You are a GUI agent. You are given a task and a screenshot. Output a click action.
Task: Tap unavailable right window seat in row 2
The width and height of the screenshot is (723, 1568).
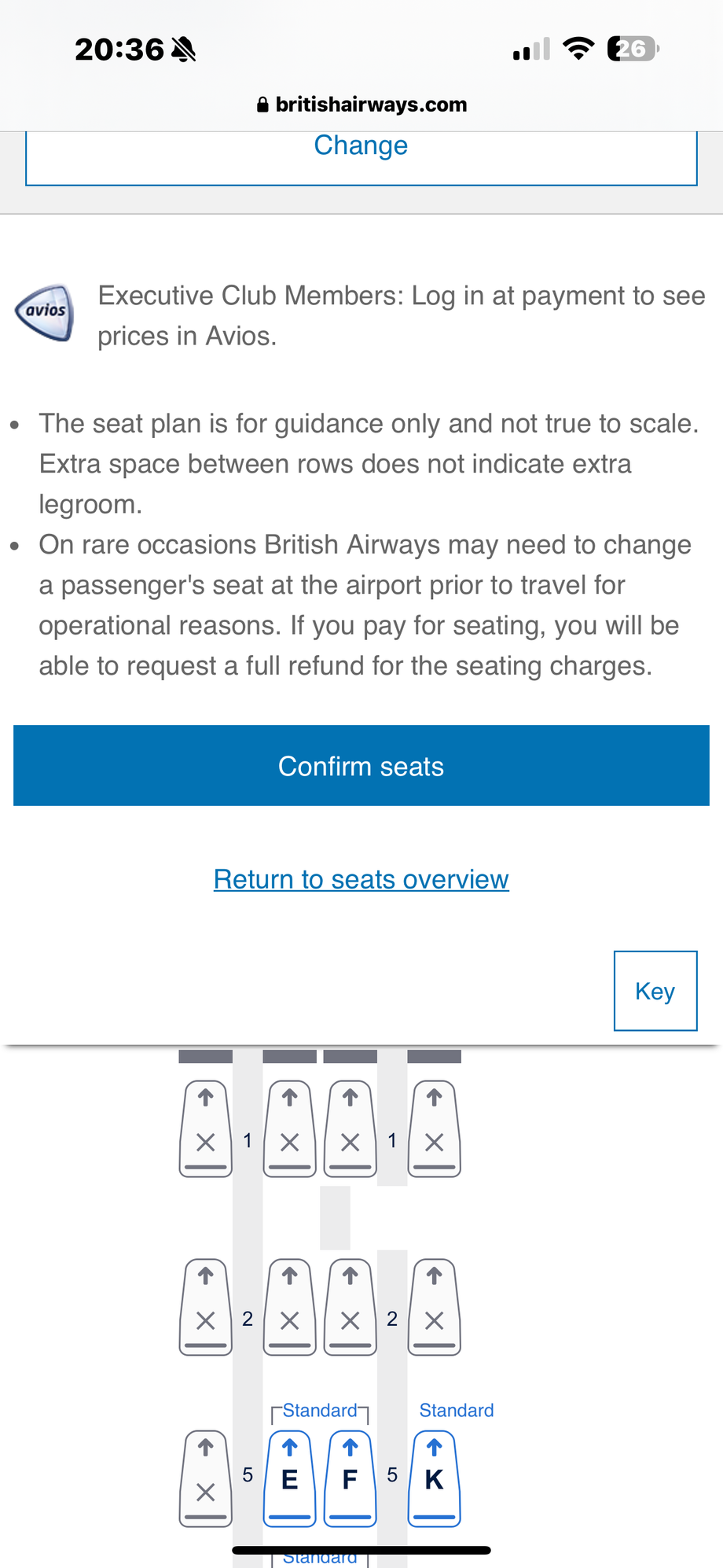click(434, 1306)
